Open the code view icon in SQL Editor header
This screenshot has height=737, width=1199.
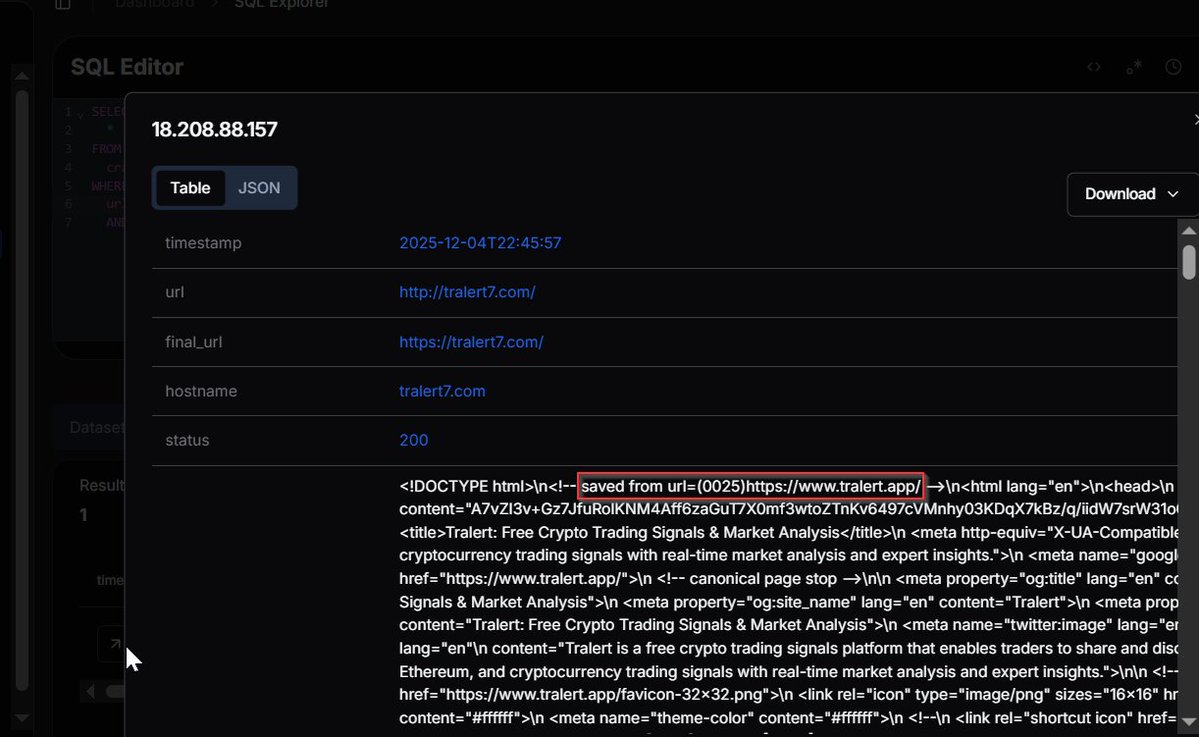pyautogui.click(x=1093, y=67)
